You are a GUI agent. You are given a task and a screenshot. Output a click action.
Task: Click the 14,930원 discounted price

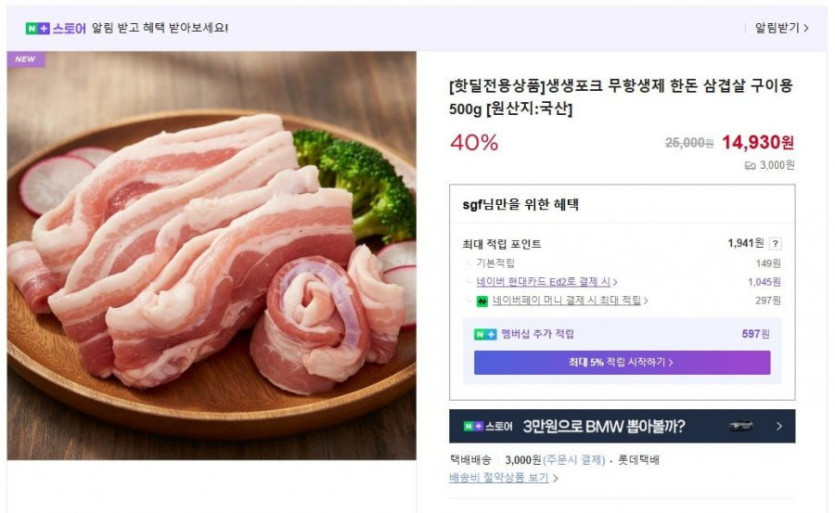757,142
